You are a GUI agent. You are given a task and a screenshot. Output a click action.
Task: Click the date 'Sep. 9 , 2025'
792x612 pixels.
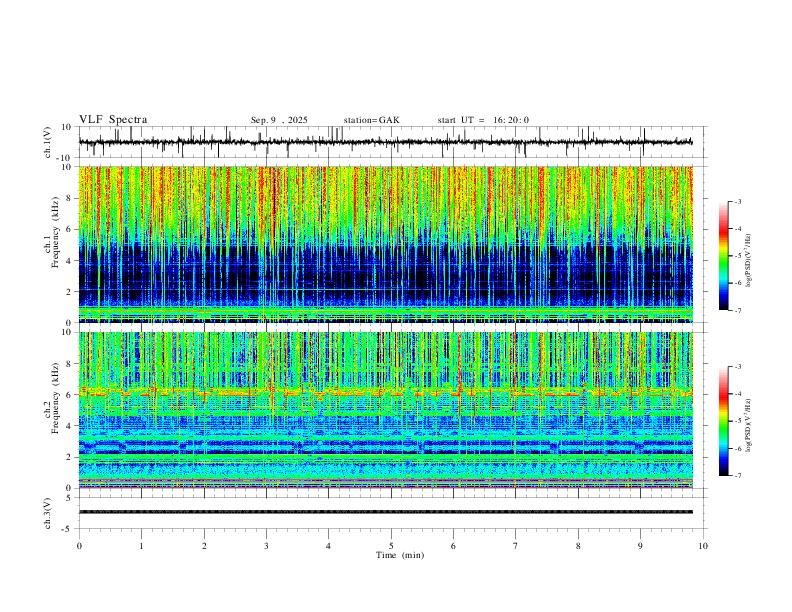tap(279, 120)
